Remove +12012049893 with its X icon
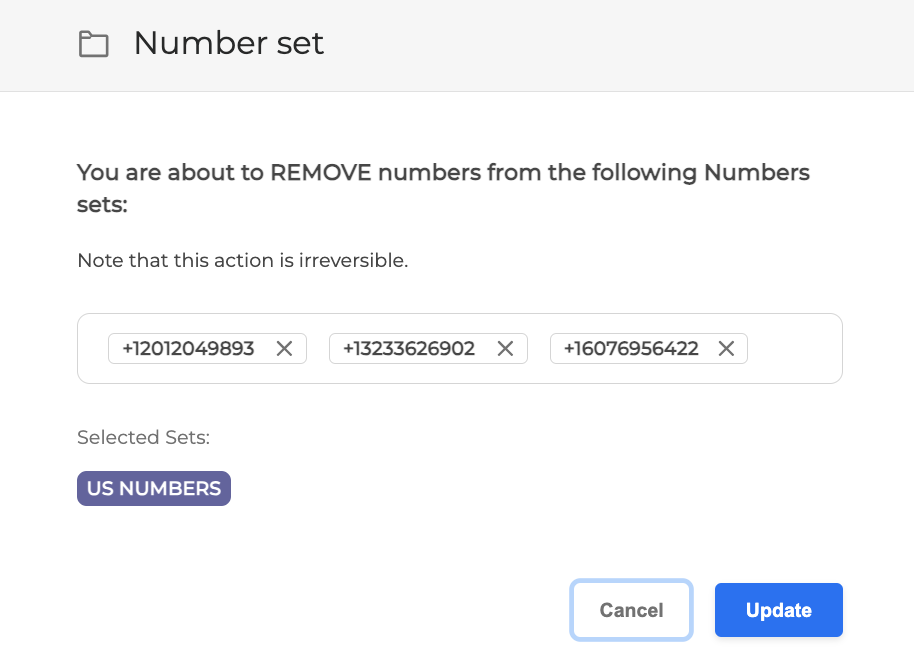The width and height of the screenshot is (914, 660). pyautogui.click(x=284, y=348)
